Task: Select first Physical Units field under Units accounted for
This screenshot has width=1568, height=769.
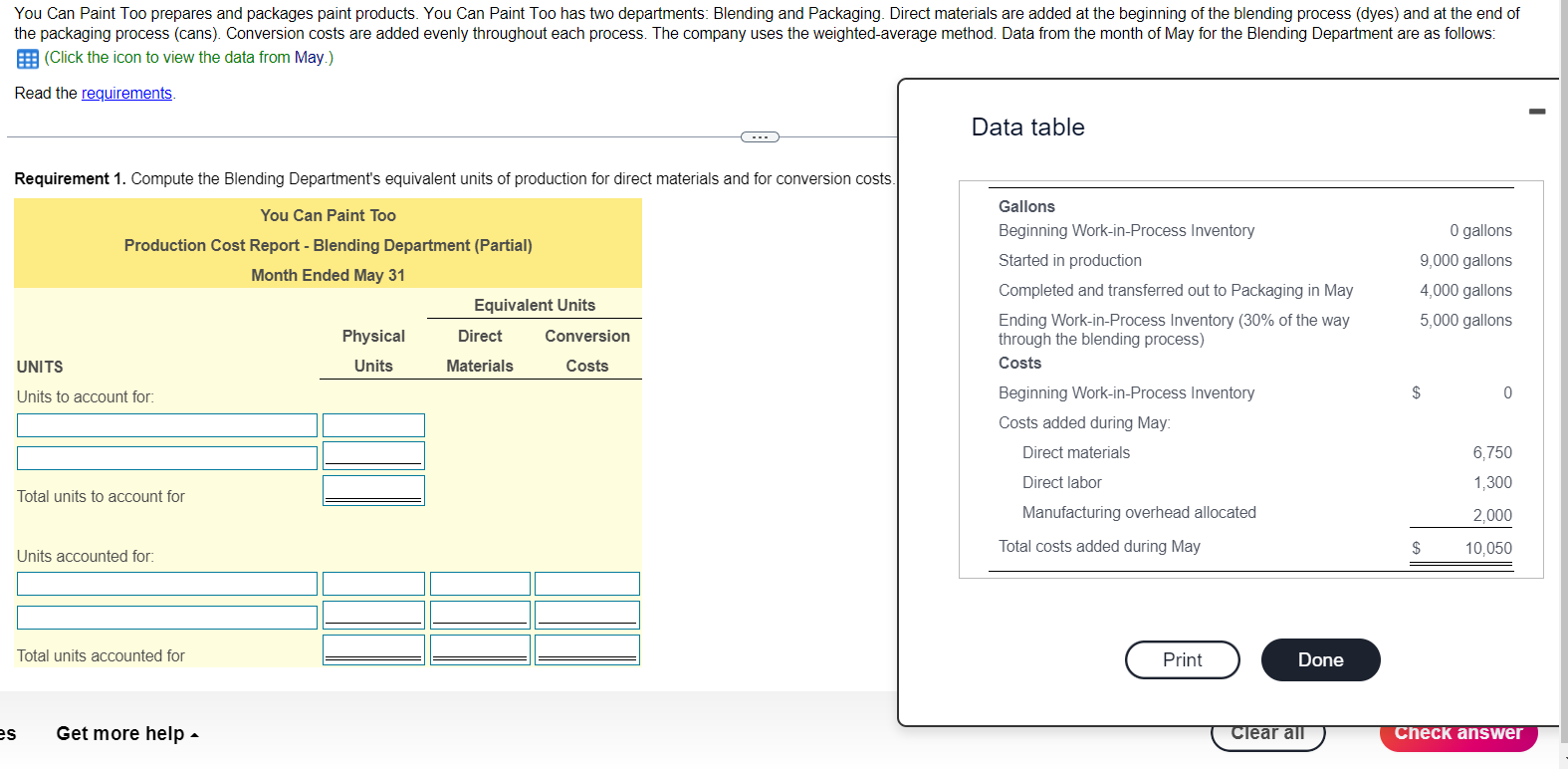Action: (373, 584)
